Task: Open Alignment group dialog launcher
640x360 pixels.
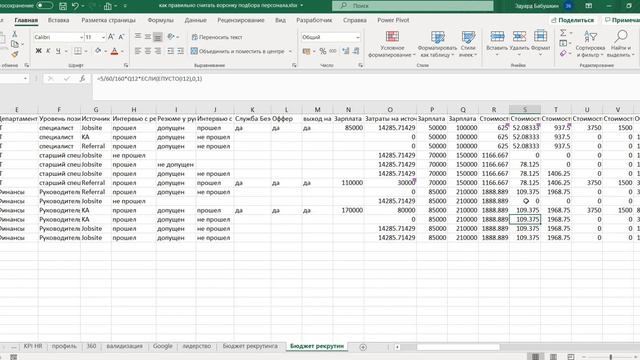Action: (x=294, y=65)
